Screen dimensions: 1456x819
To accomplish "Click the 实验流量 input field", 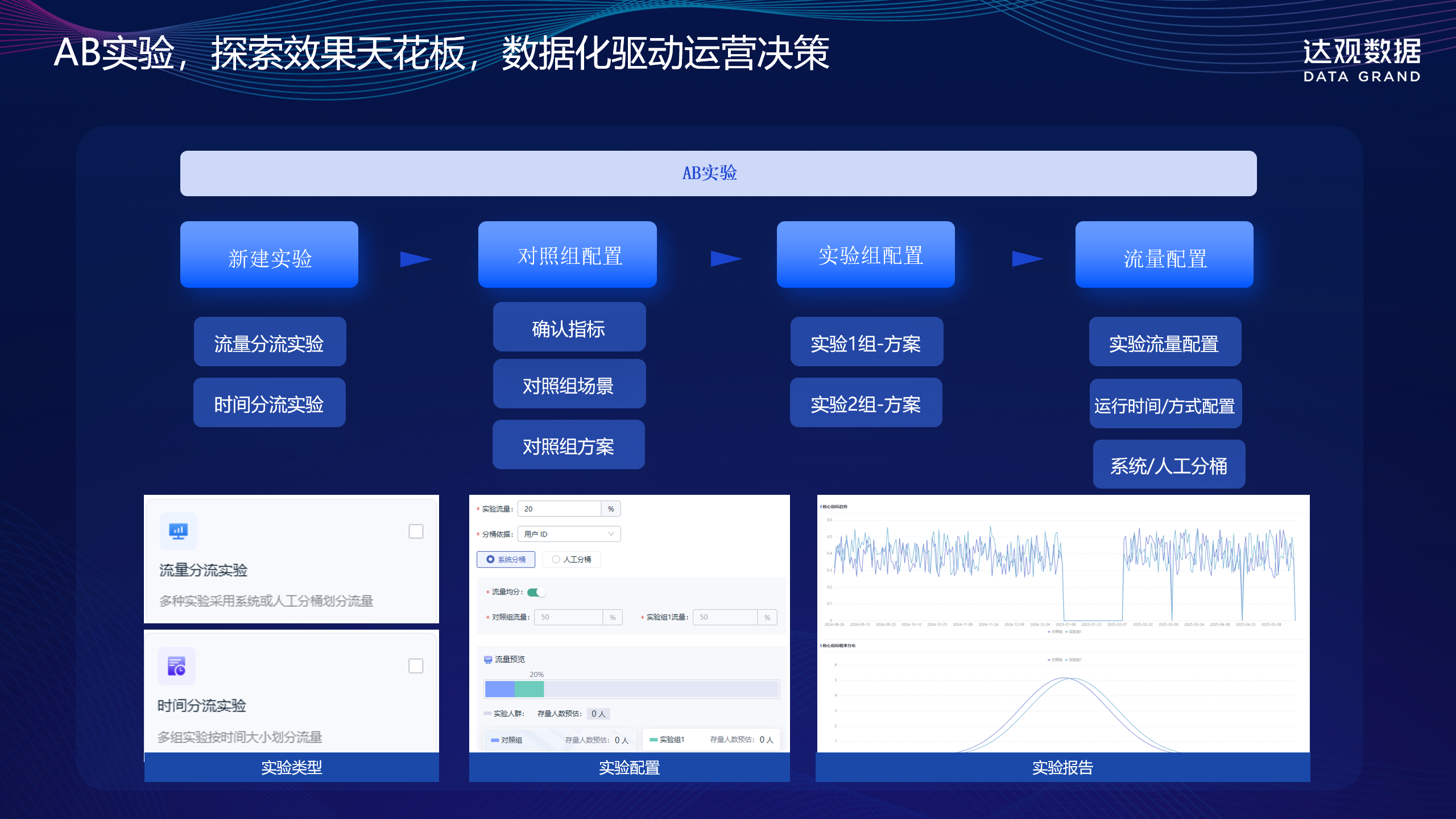I will (559, 508).
